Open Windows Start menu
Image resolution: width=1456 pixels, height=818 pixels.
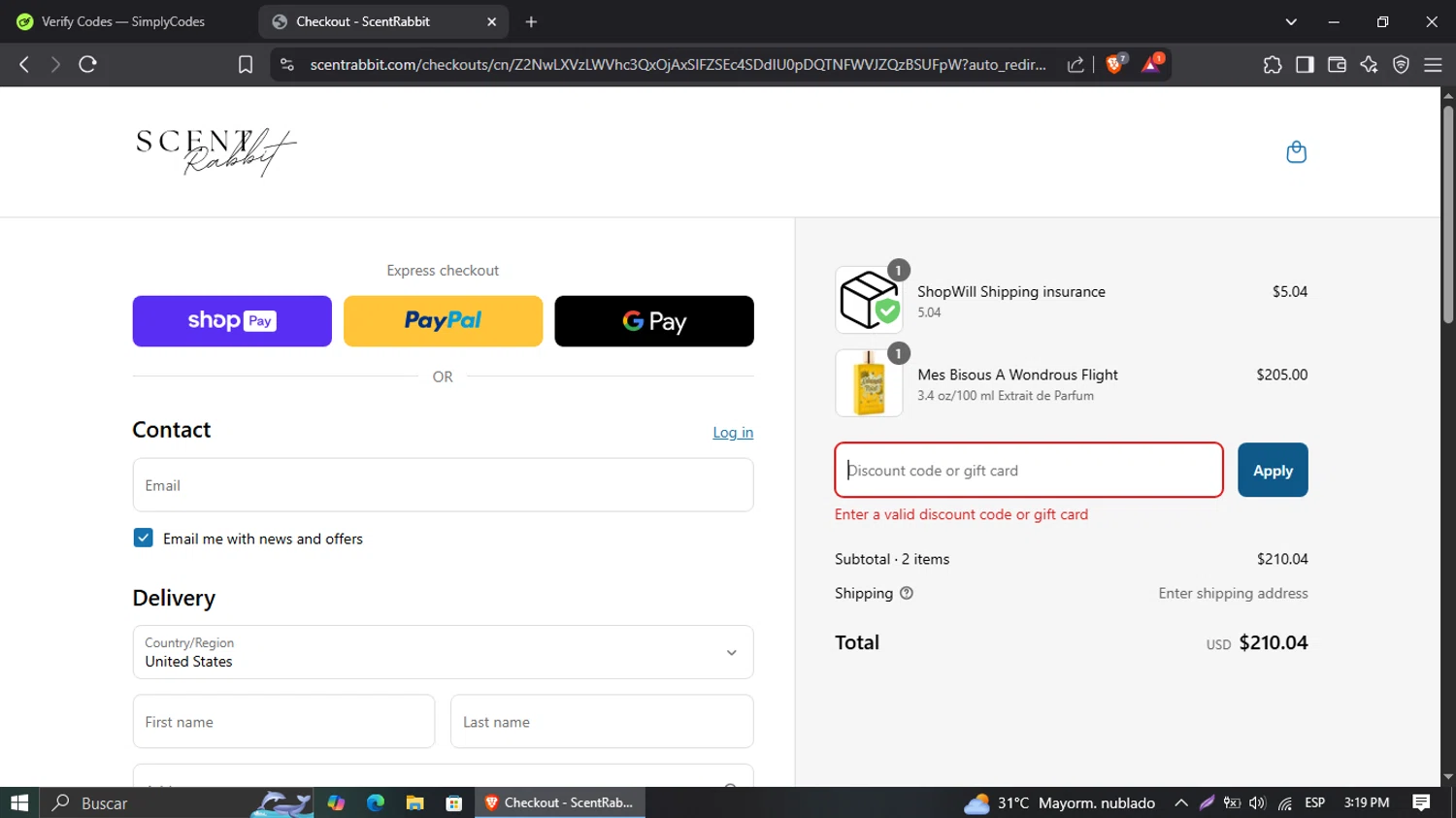[x=19, y=802]
